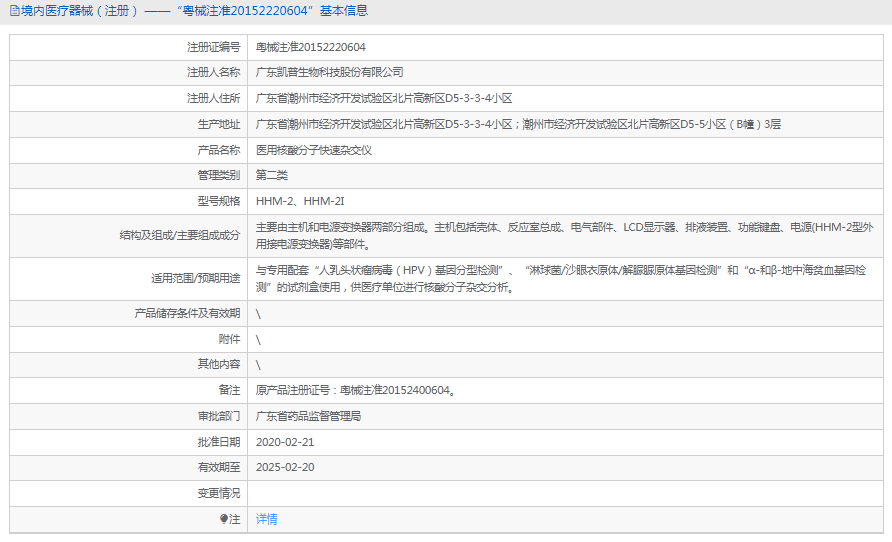892x542 pixels.
Task: Click the 其他内容 label cell
Action: 218,364
